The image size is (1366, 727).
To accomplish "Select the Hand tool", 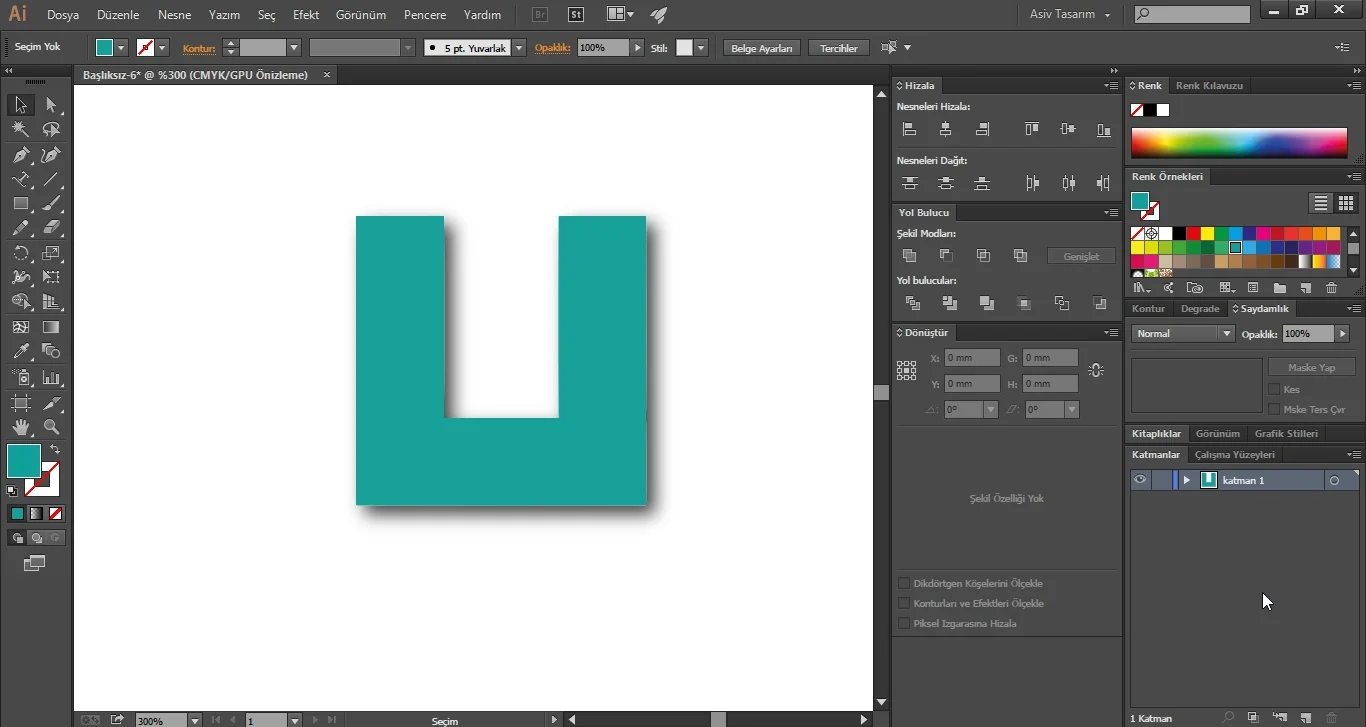I will pyautogui.click(x=20, y=427).
